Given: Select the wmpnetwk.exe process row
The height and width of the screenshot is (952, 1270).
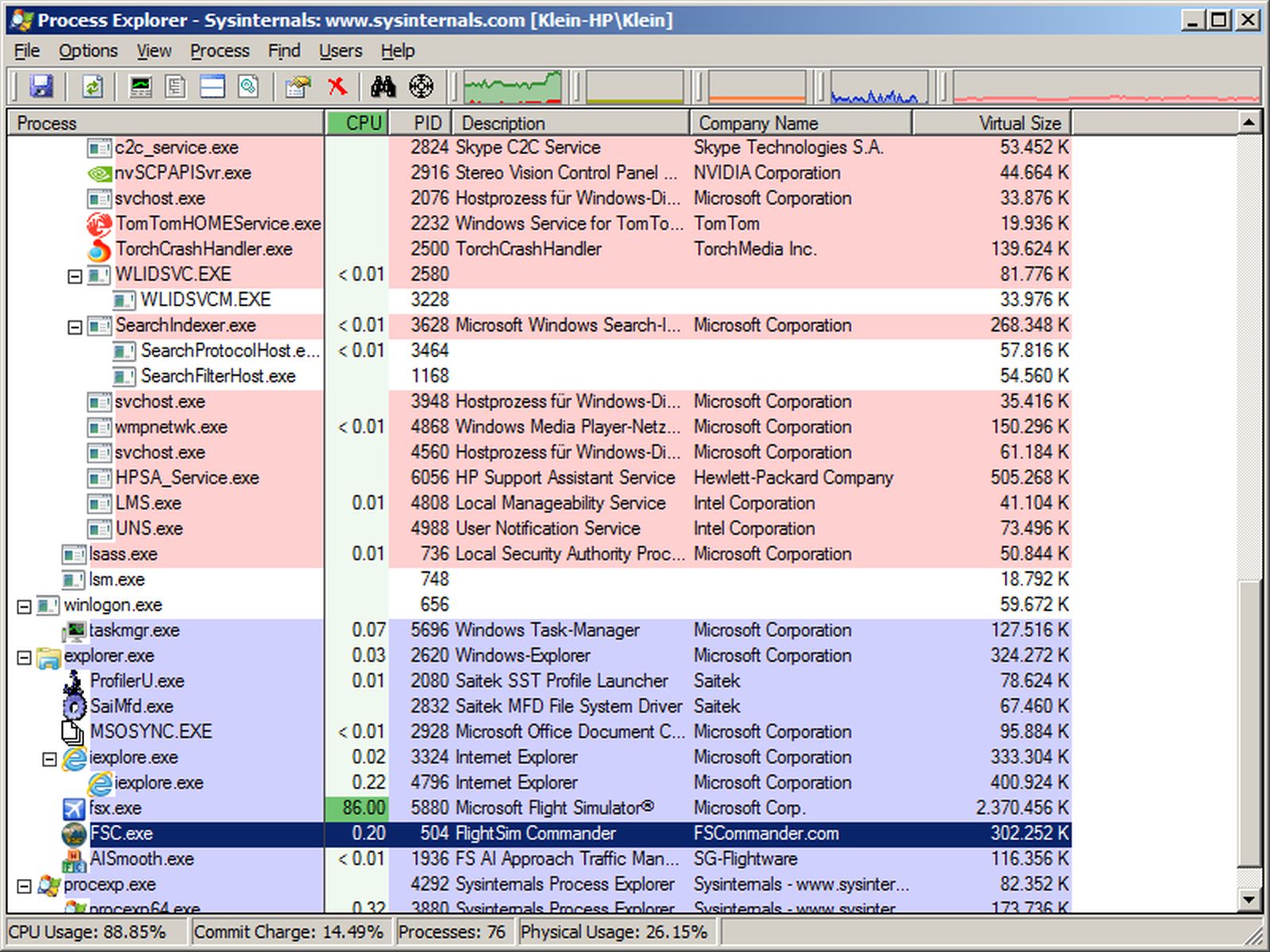Looking at the screenshot, I should point(539,428).
